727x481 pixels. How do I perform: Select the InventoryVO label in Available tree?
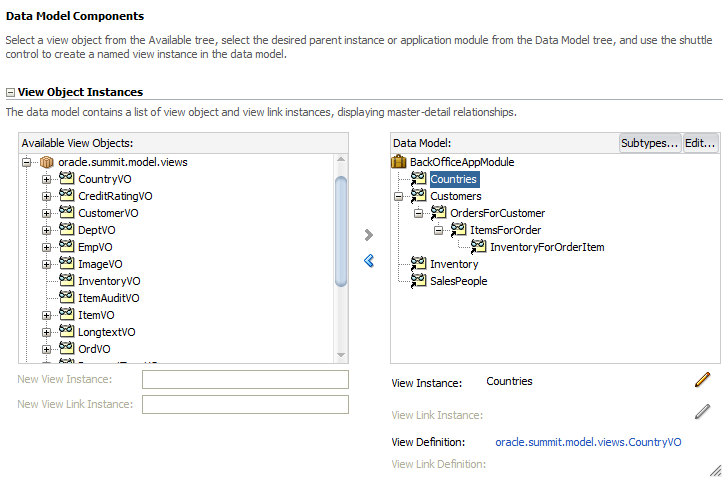pos(109,281)
